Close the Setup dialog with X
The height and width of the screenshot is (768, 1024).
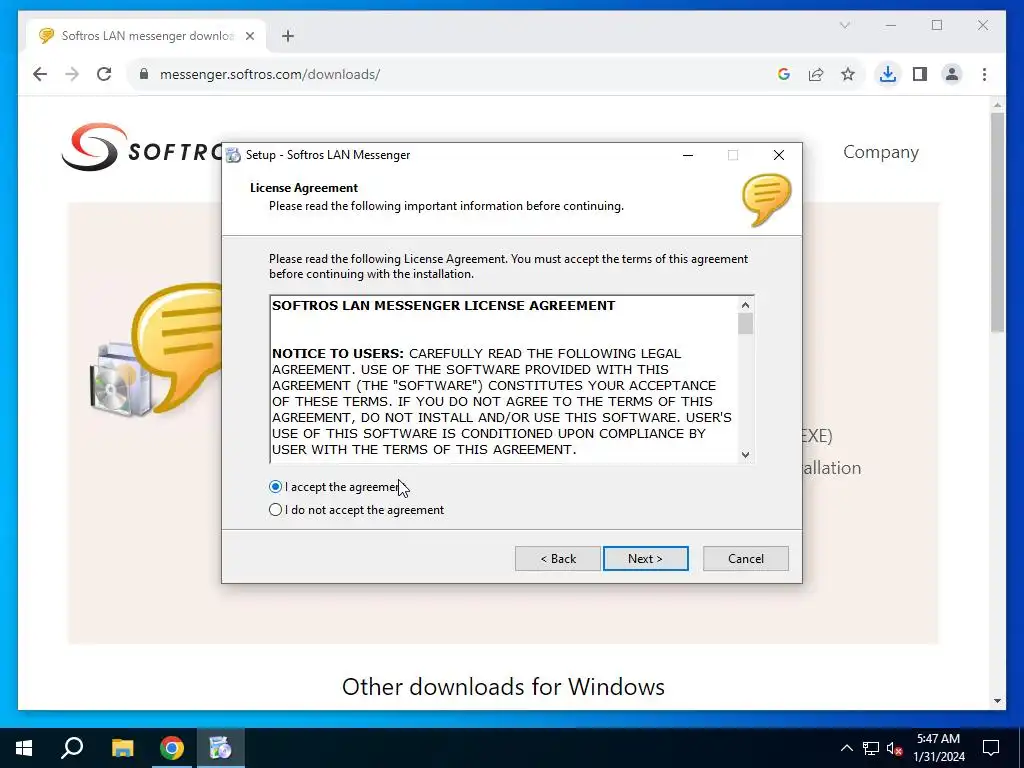click(778, 155)
